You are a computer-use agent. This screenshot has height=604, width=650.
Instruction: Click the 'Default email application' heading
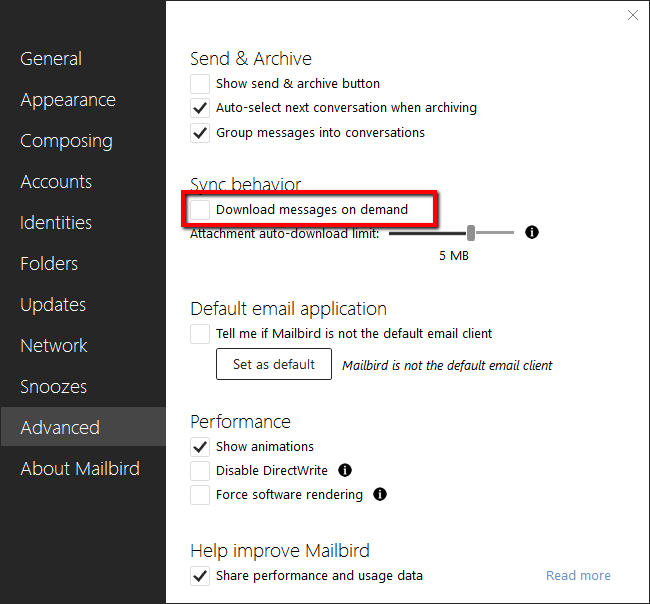click(x=289, y=309)
